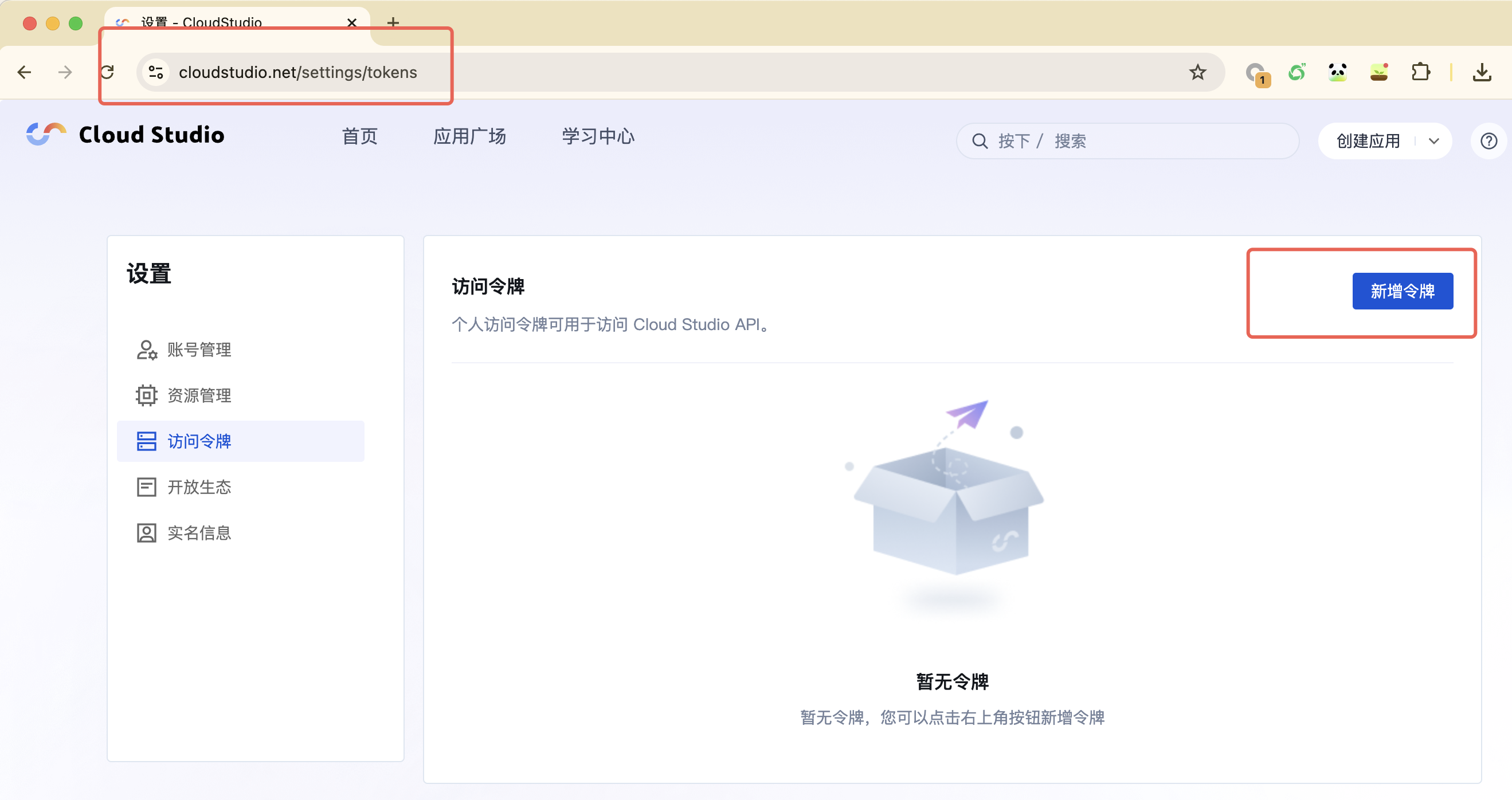Screen dimensions: 1512x800
Task: Bookmark this page with the star icon
Action: [x=1197, y=72]
